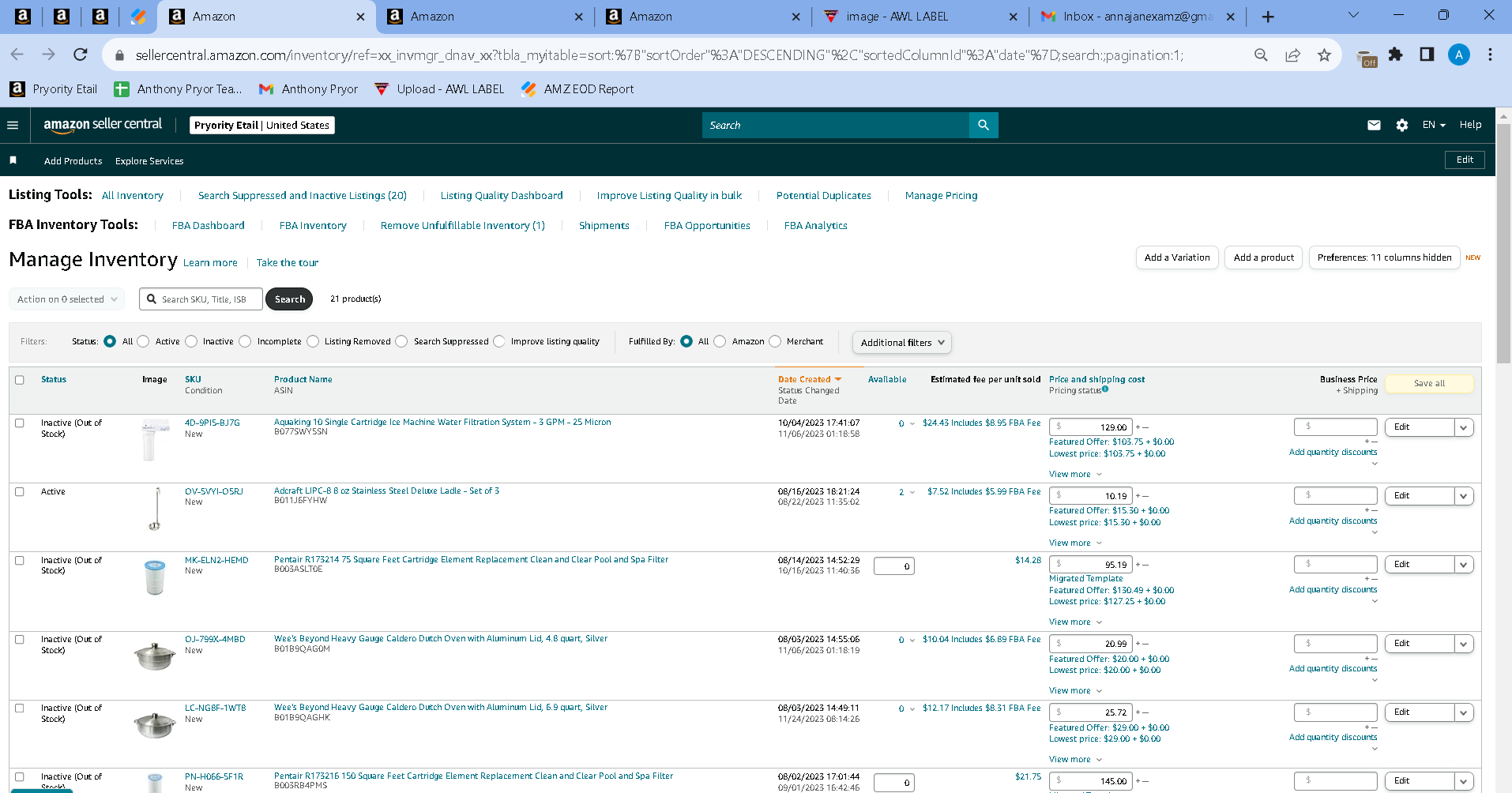1512x793 pixels.
Task: Open the browser extensions puzzle icon
Action: (1396, 54)
